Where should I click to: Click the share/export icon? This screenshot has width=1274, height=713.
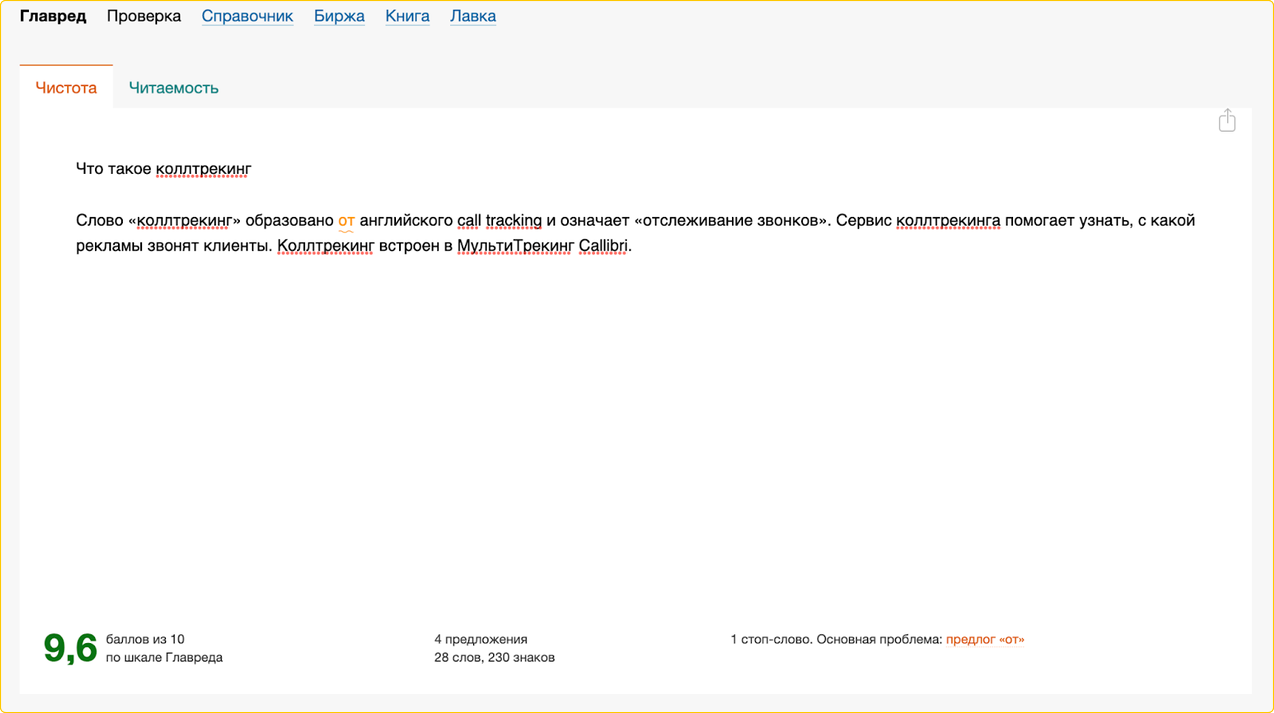click(x=1227, y=121)
